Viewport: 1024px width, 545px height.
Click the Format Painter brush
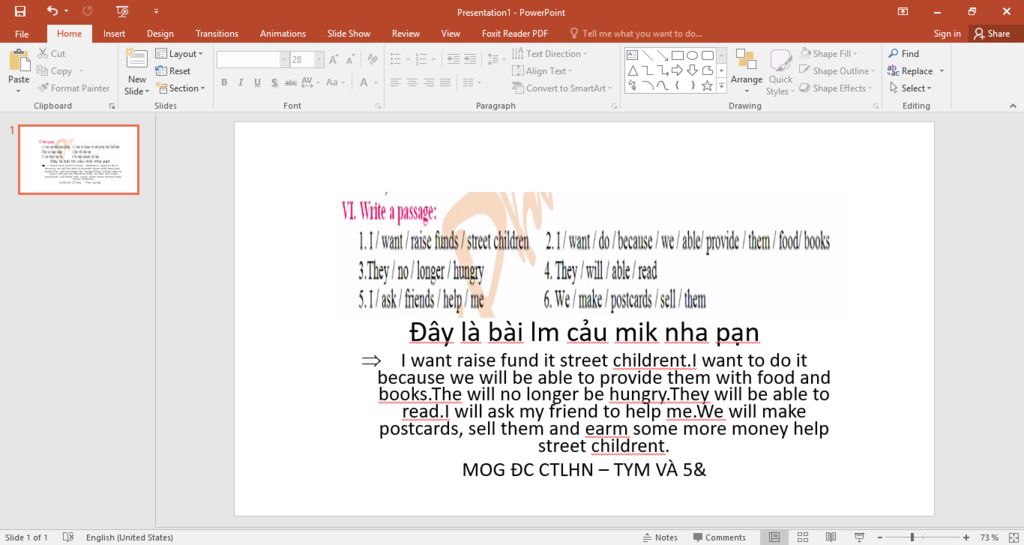[73, 88]
